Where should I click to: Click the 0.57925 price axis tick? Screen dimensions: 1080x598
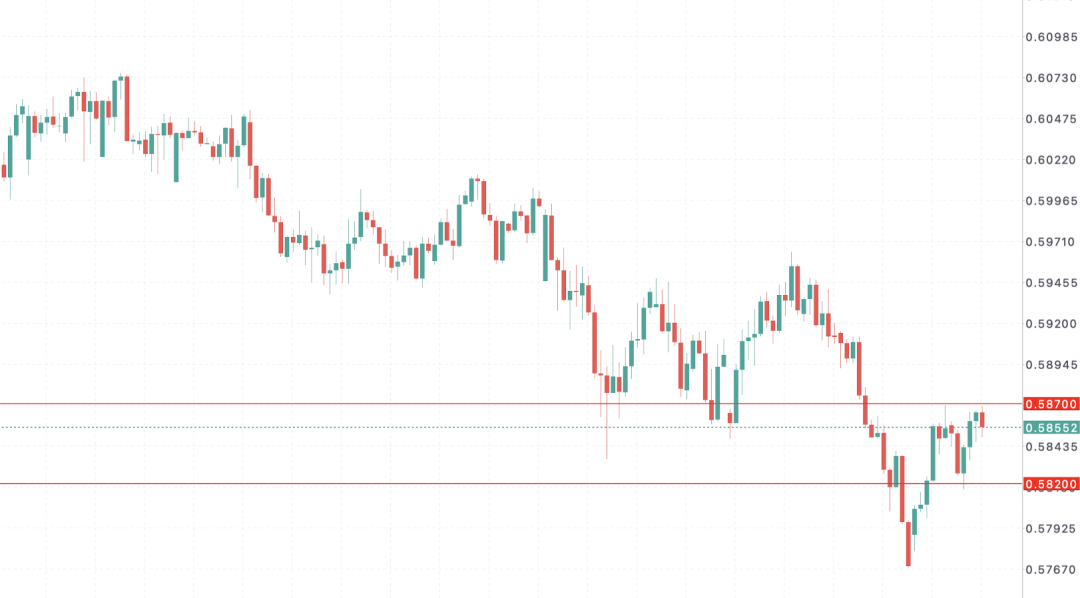pos(1051,528)
